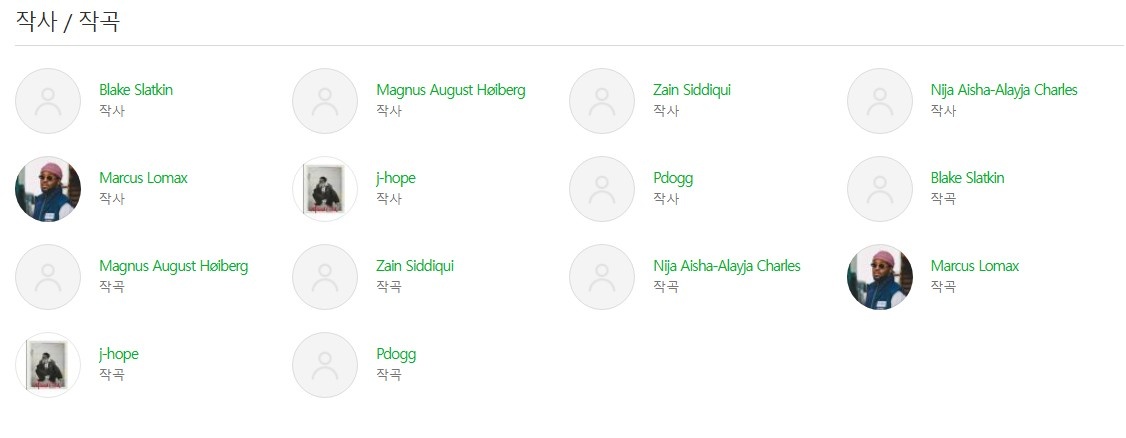
Task: Open the Pdogg name link listed as 작곡
Action: (396, 354)
